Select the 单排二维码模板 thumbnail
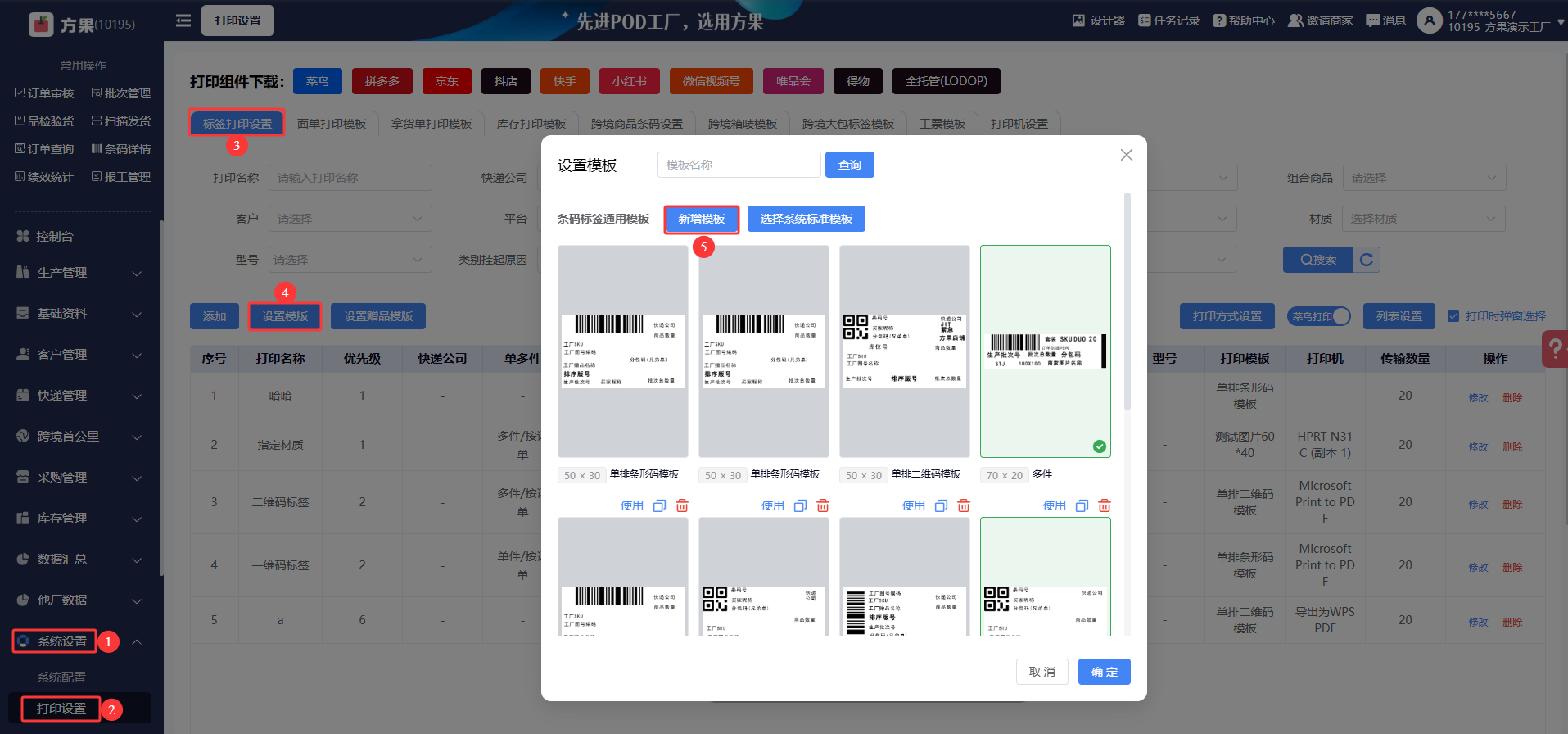Viewport: 1568px width, 734px height. (905, 351)
